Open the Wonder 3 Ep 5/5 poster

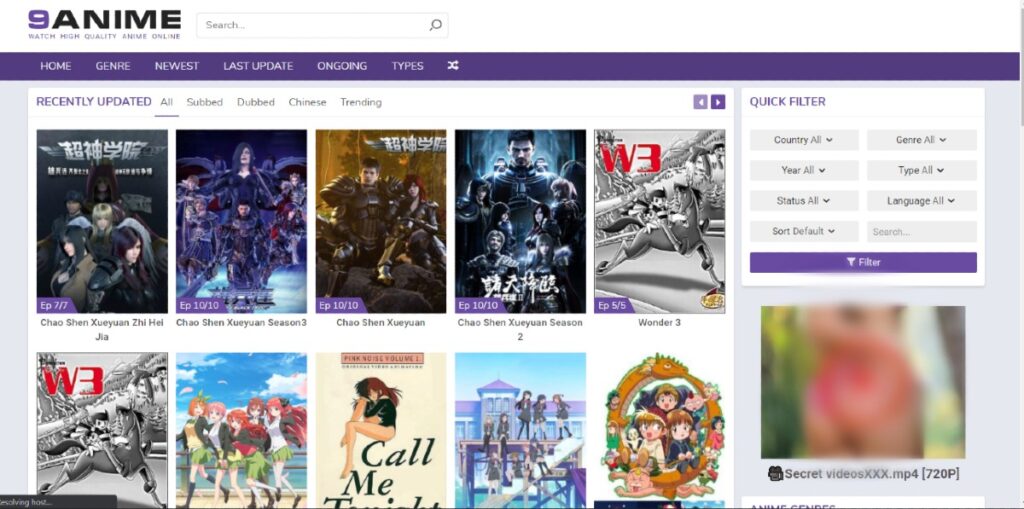[x=660, y=221]
